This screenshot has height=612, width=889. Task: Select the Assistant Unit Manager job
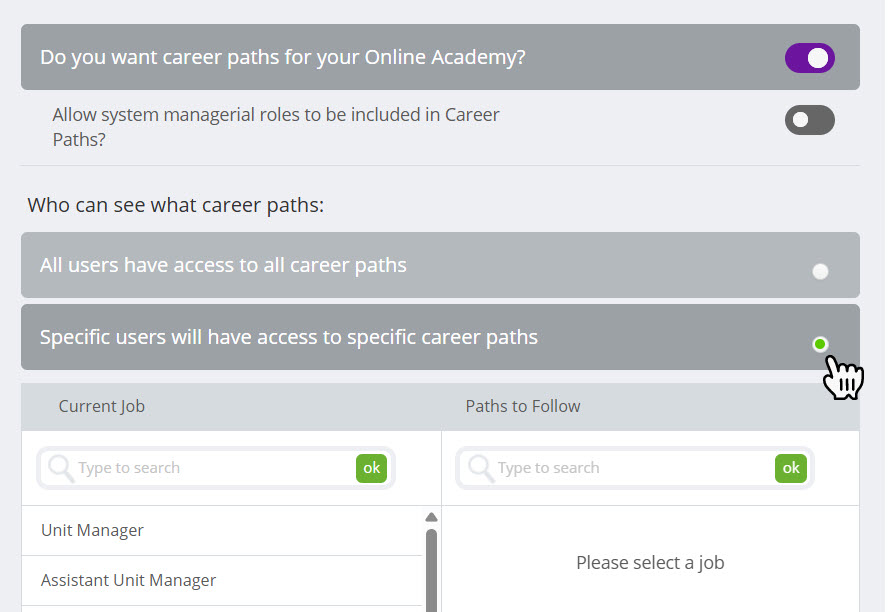click(x=128, y=580)
